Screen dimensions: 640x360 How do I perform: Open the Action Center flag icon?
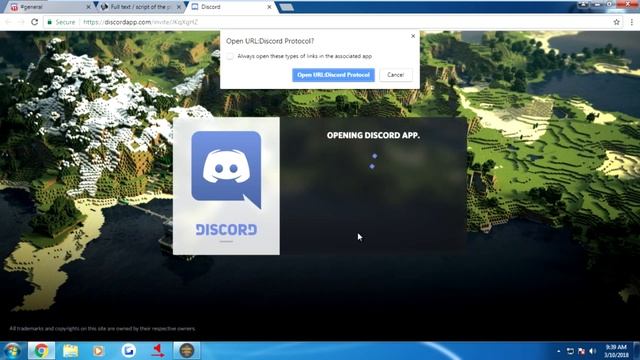(582, 351)
